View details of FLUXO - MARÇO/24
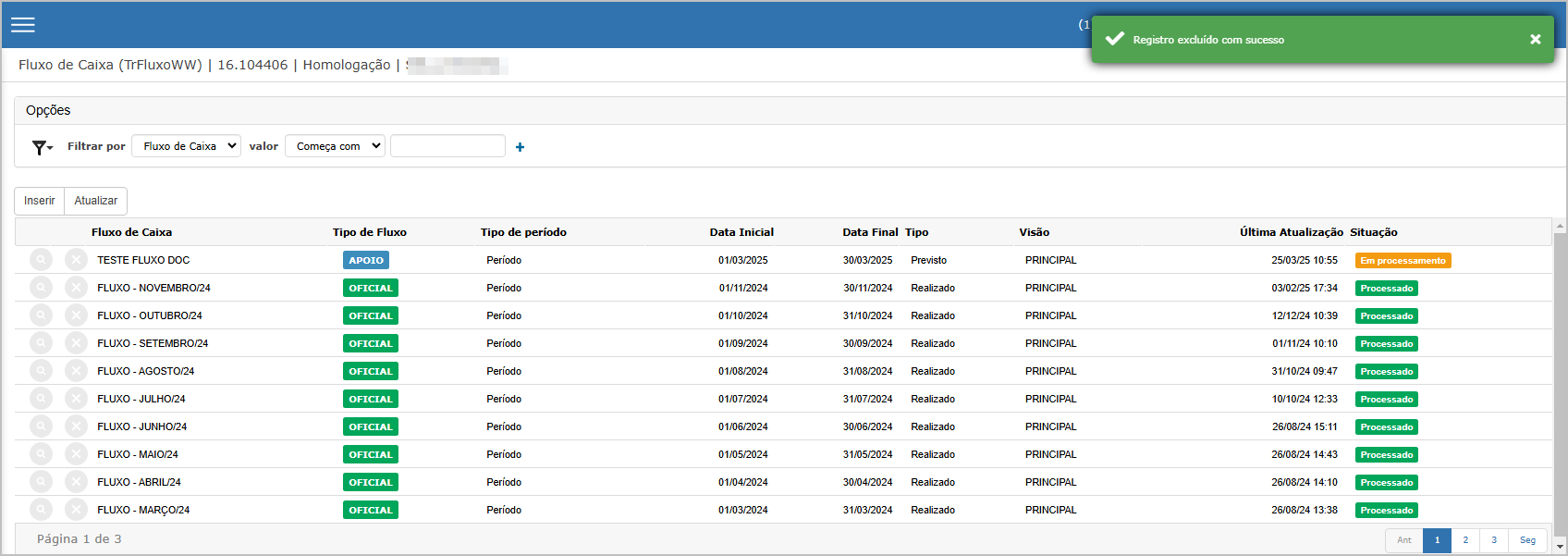Screen dimensions: 1568x556 tap(41, 510)
